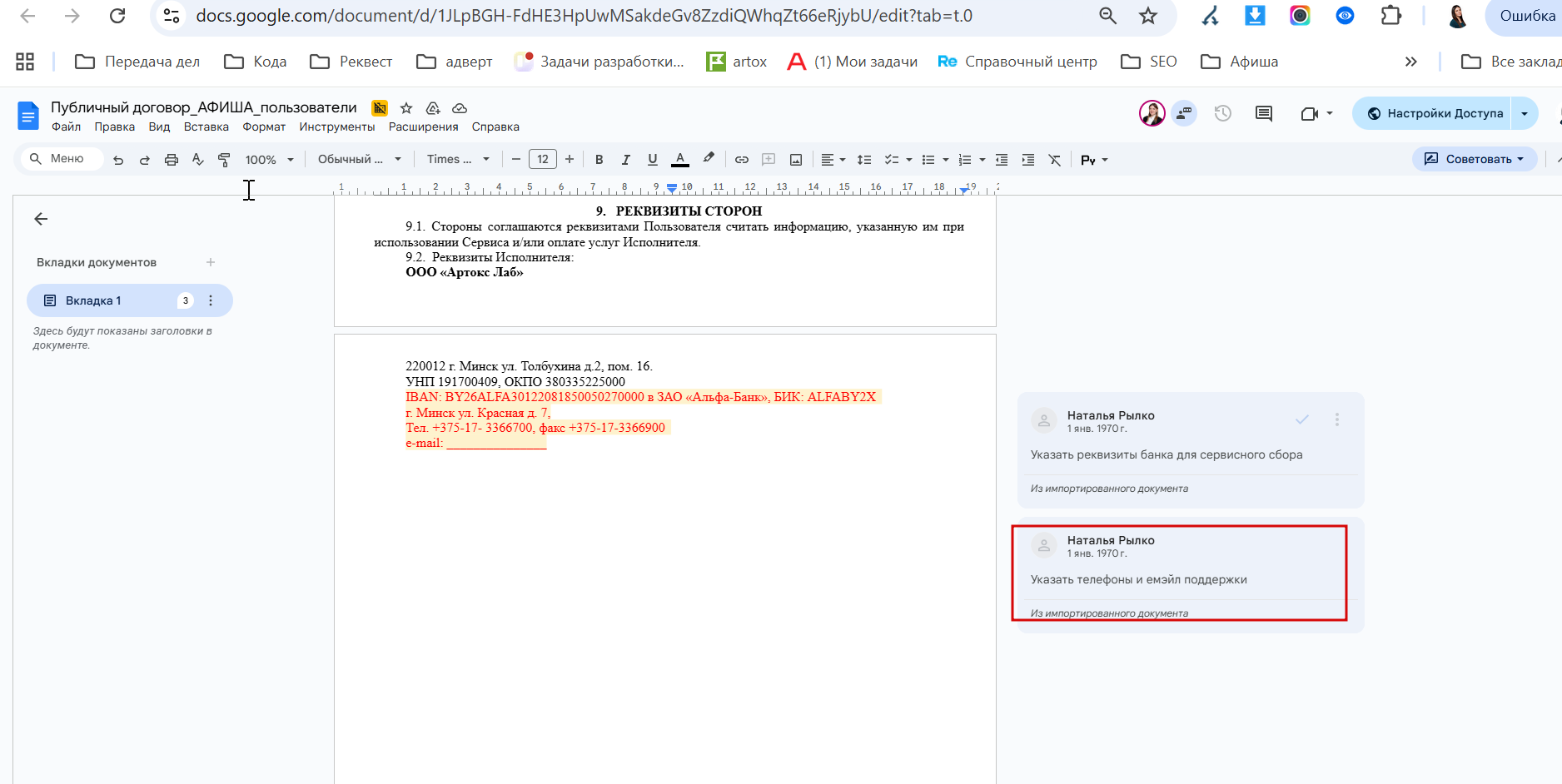Check the cloud save status icon

click(460, 108)
